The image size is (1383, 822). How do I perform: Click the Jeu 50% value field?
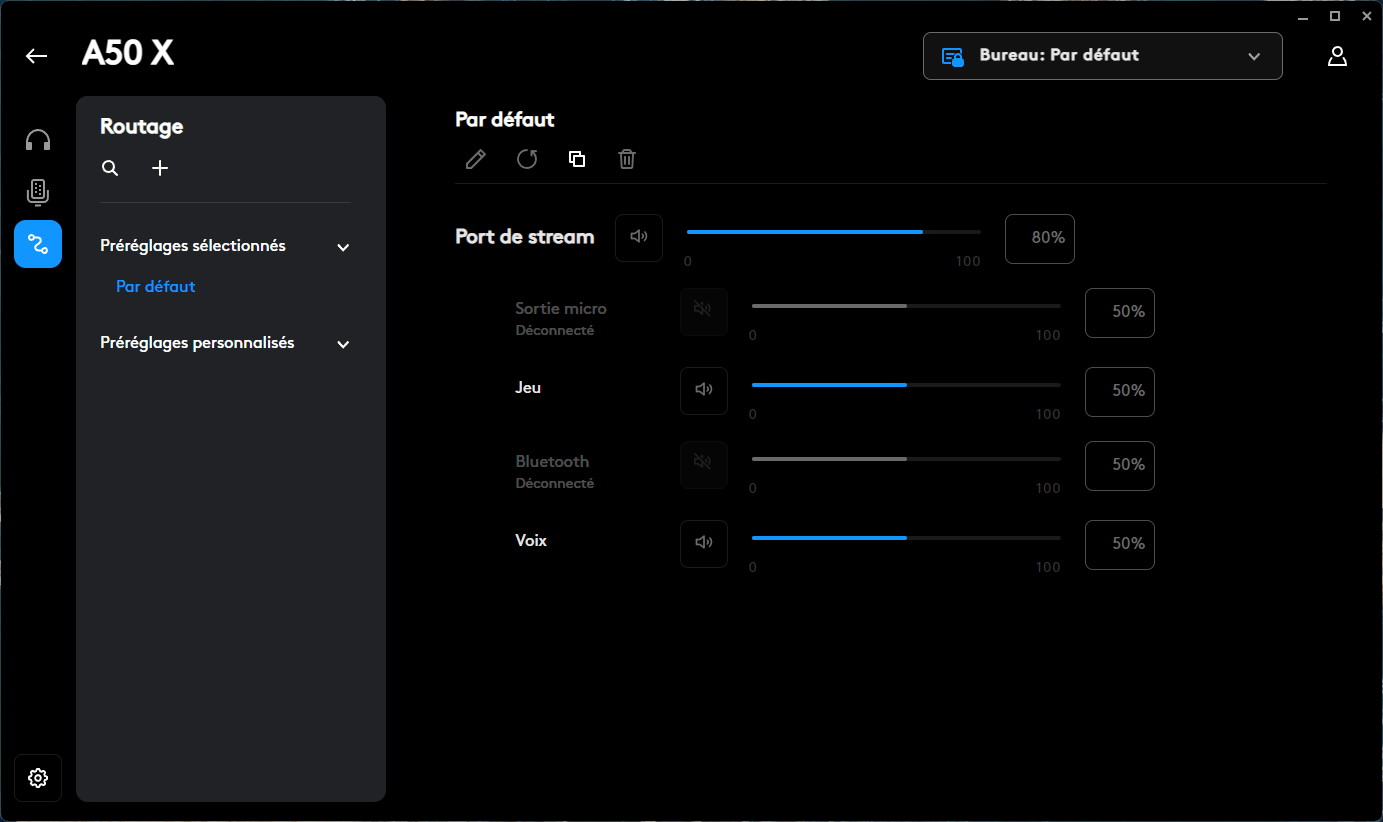(1120, 391)
